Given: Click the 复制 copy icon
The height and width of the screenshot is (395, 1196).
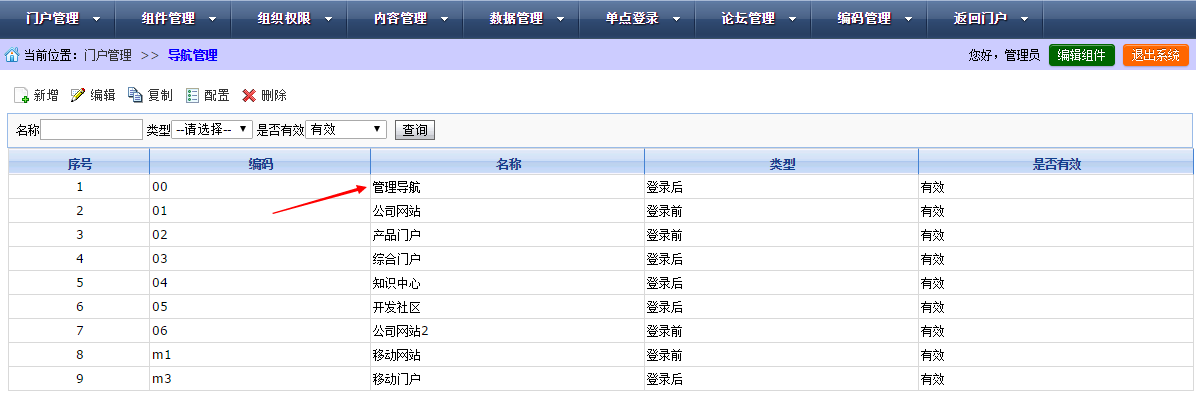Looking at the screenshot, I should click(x=135, y=95).
